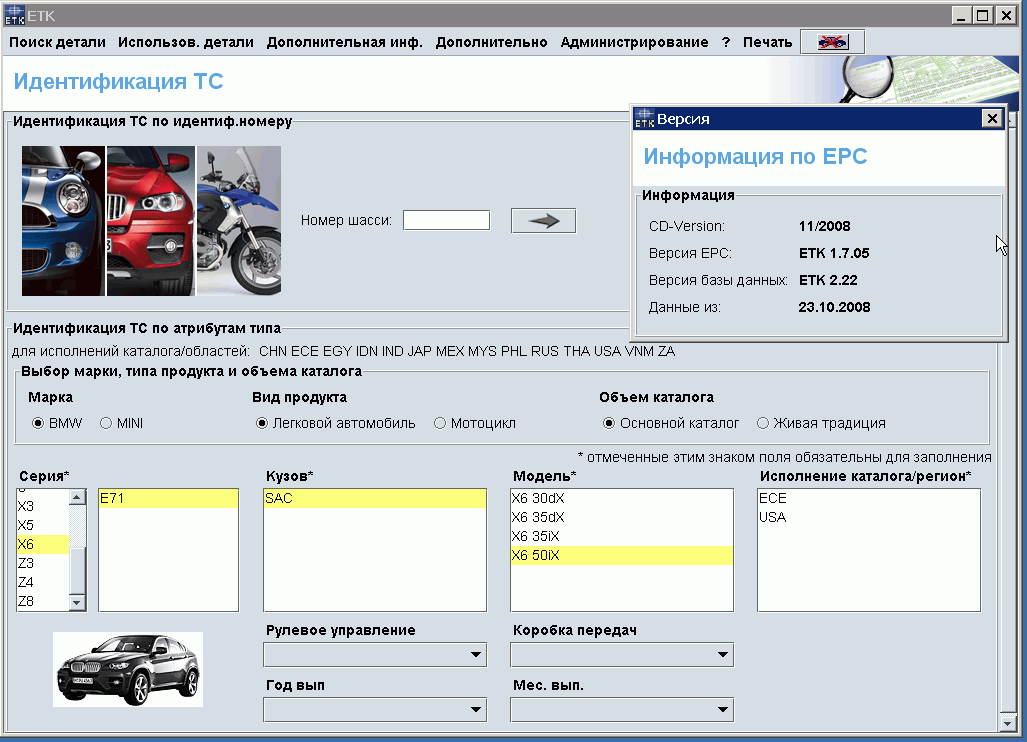Click the crossed-out car icon button in menu bar
The width and height of the screenshot is (1027, 742).
point(832,42)
